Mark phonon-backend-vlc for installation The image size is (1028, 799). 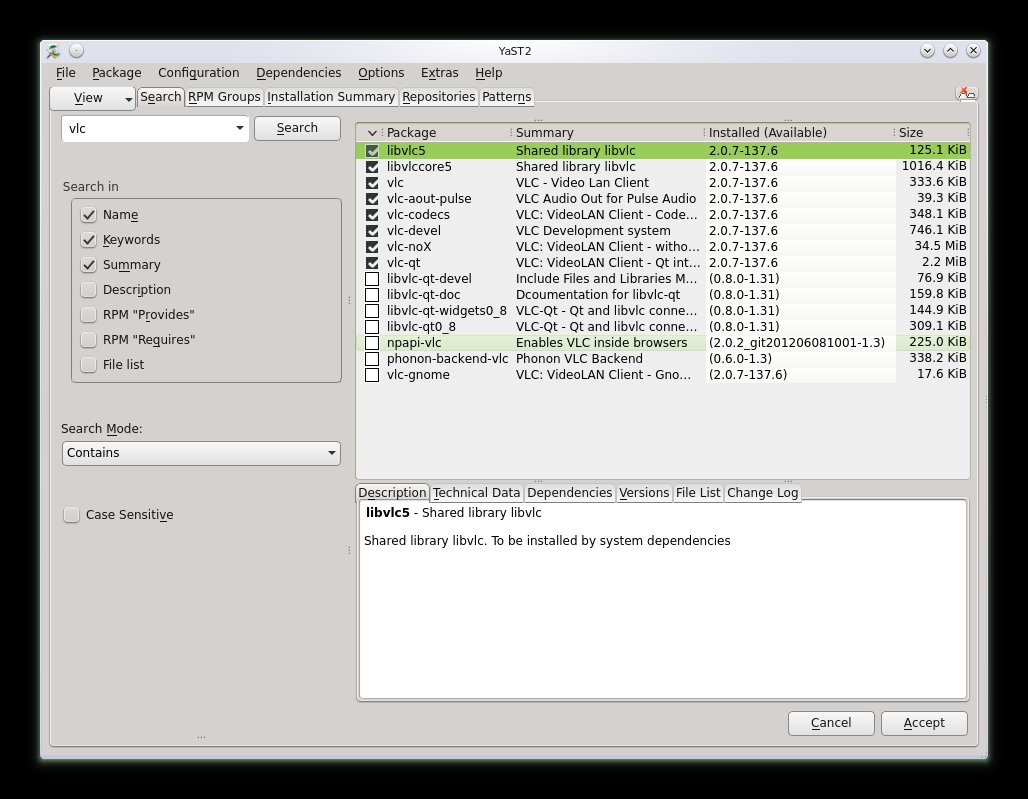tap(372, 359)
